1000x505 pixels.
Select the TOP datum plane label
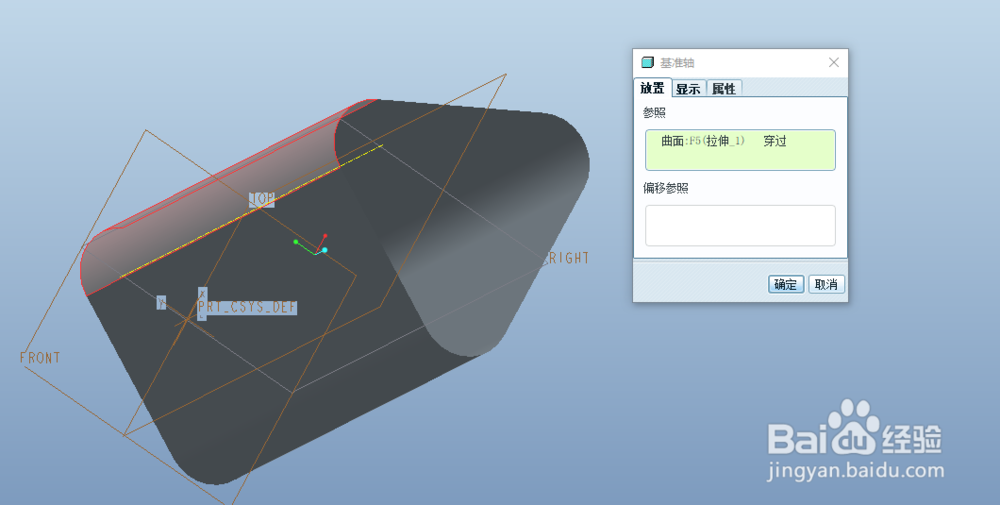coord(261,199)
